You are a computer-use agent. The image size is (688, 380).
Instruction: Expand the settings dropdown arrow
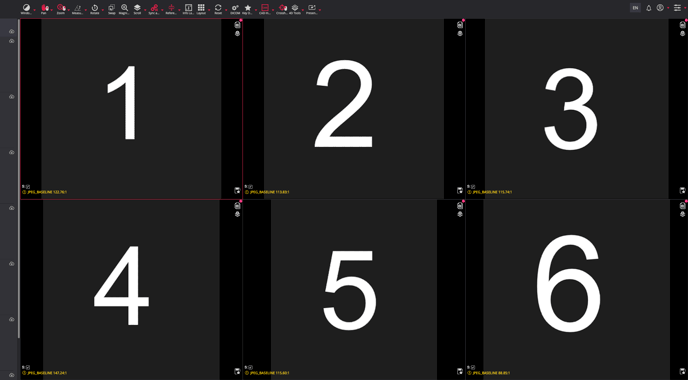point(684,8)
